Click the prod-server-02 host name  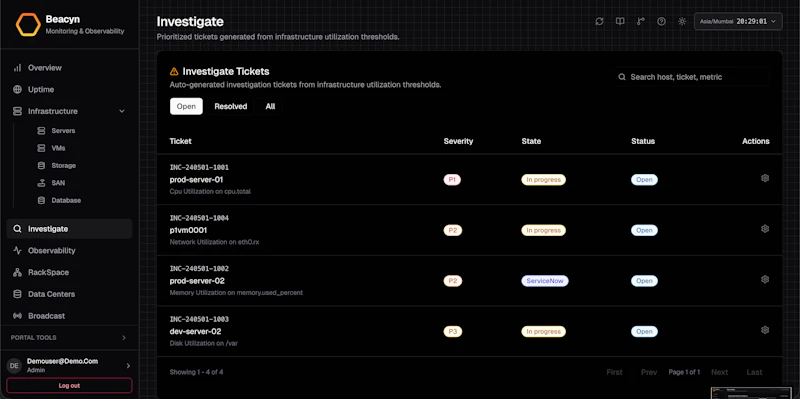(x=197, y=281)
